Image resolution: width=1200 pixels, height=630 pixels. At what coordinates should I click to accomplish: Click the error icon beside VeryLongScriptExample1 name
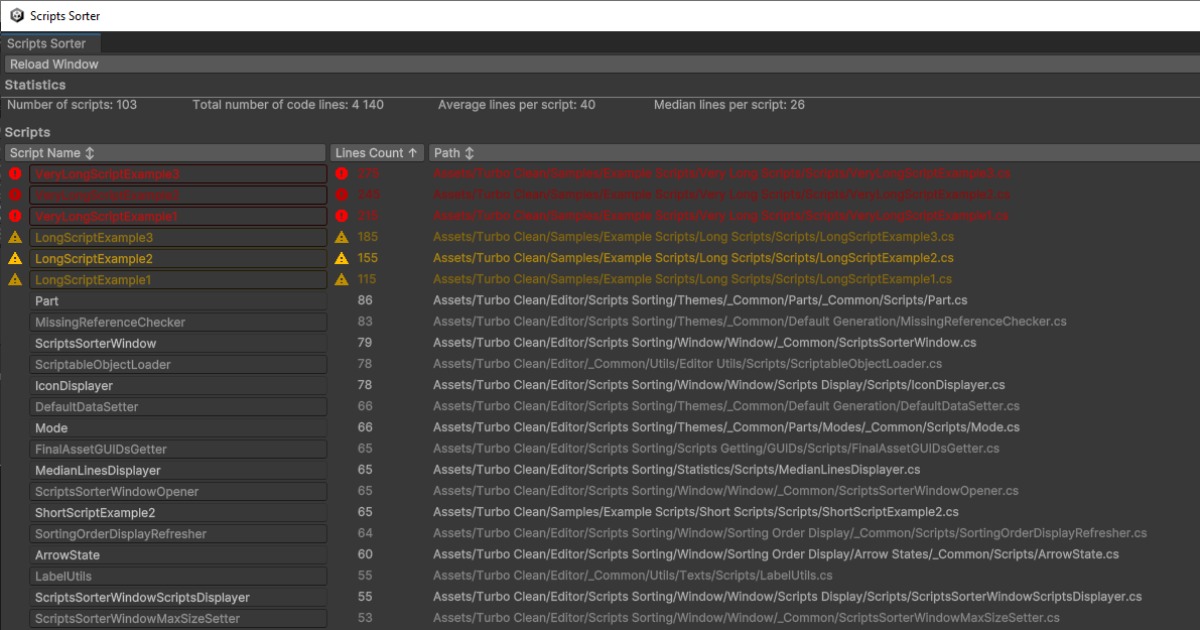click(15, 216)
